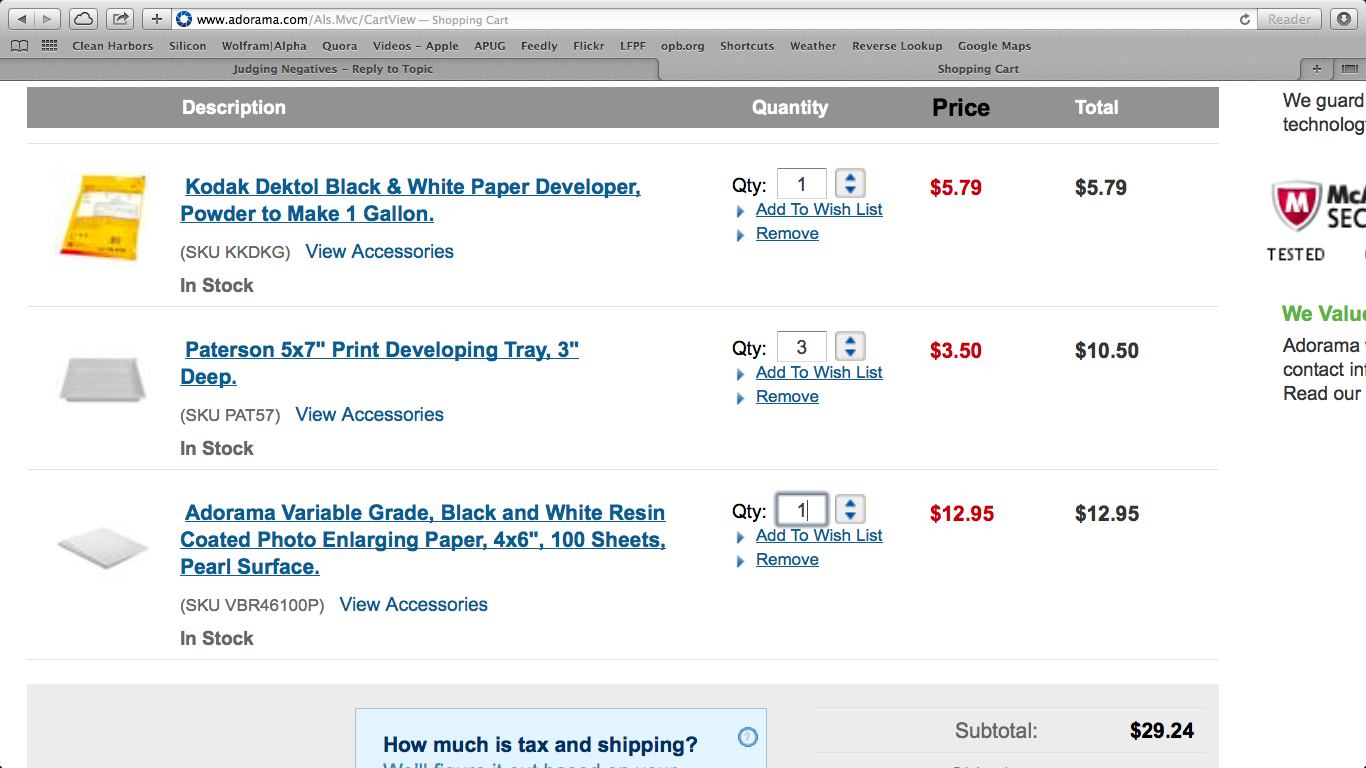Image resolution: width=1366 pixels, height=768 pixels.
Task: Click the Reader button
Action: pyautogui.click(x=1289, y=19)
